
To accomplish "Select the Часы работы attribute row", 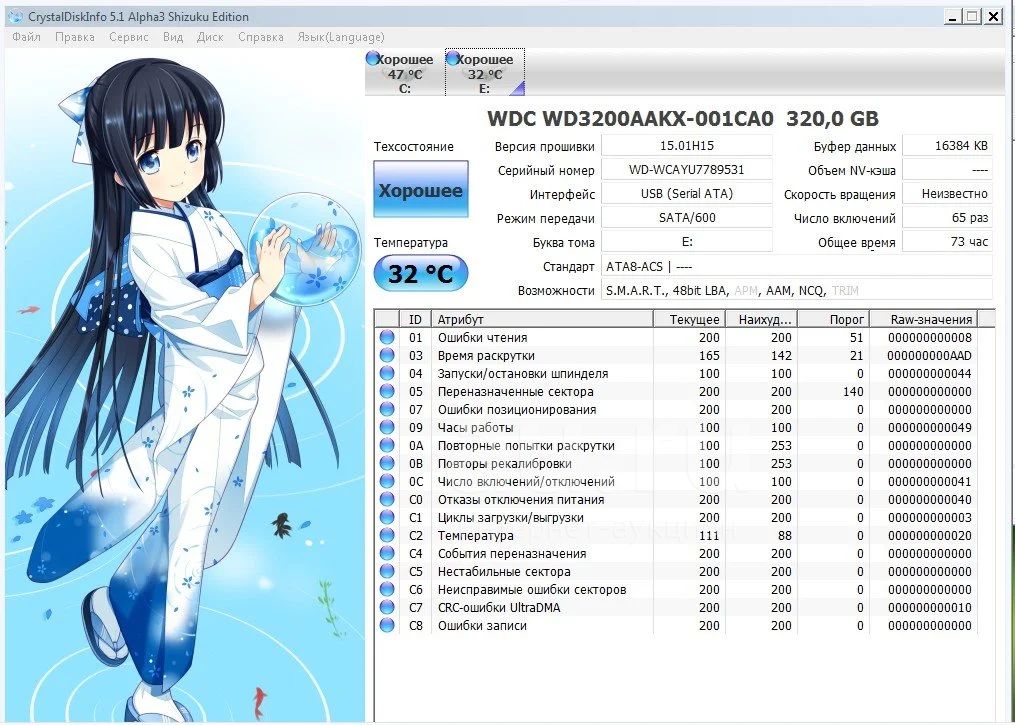I will pyautogui.click(x=676, y=427).
